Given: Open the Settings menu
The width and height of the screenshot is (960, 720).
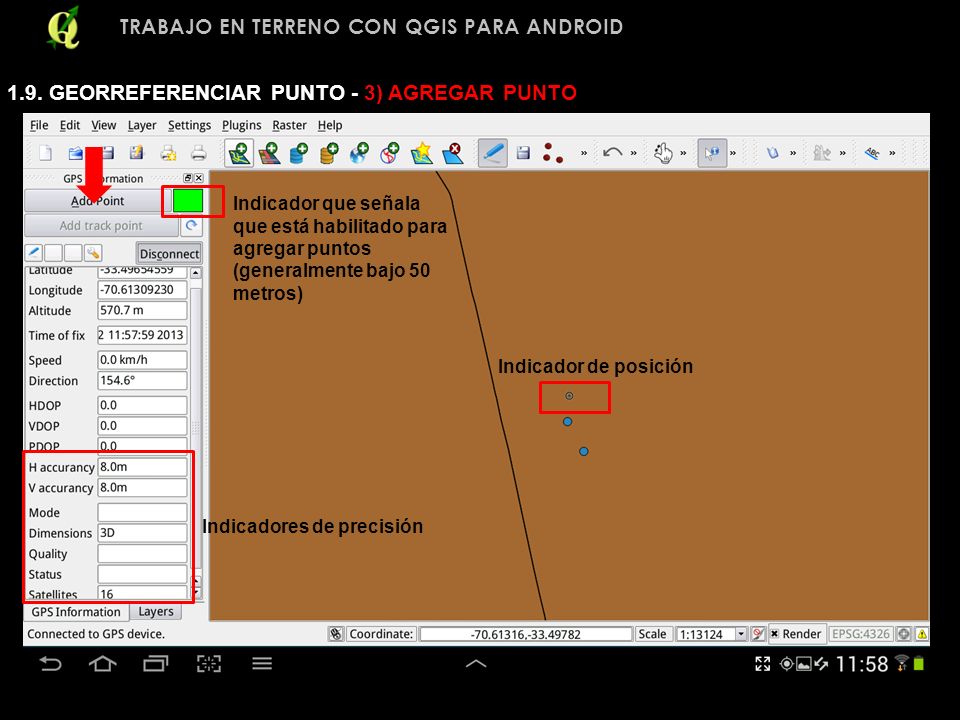Looking at the screenshot, I should pyautogui.click(x=189, y=126).
